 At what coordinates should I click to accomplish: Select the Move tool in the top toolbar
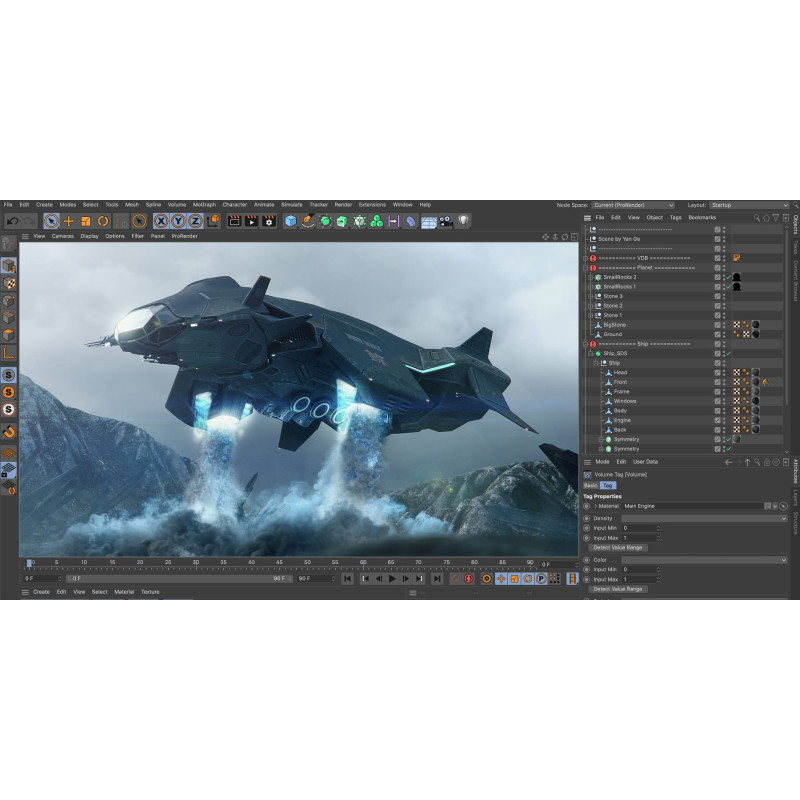tap(68, 221)
